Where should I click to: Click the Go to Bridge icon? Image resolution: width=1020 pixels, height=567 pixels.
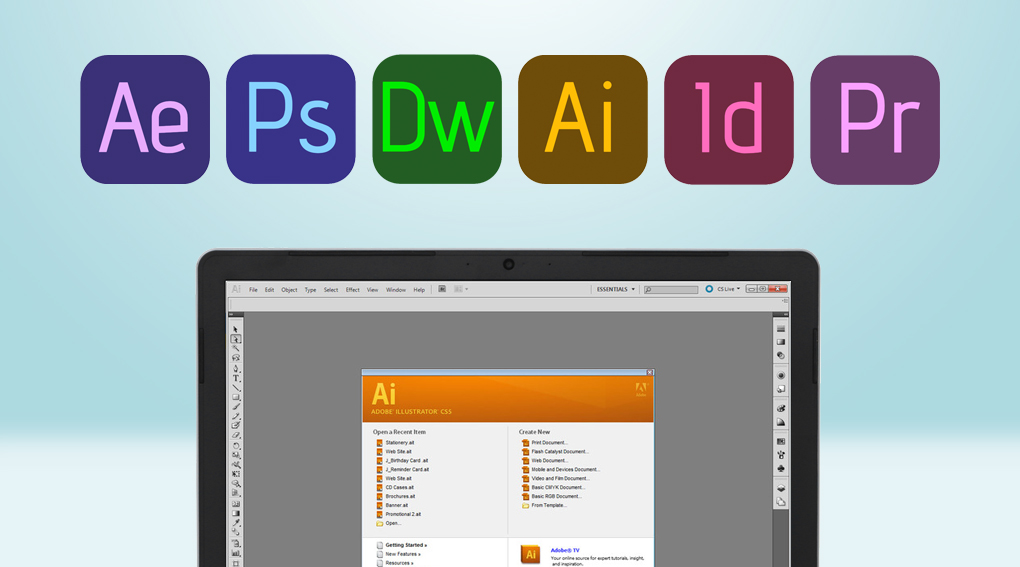click(442, 289)
